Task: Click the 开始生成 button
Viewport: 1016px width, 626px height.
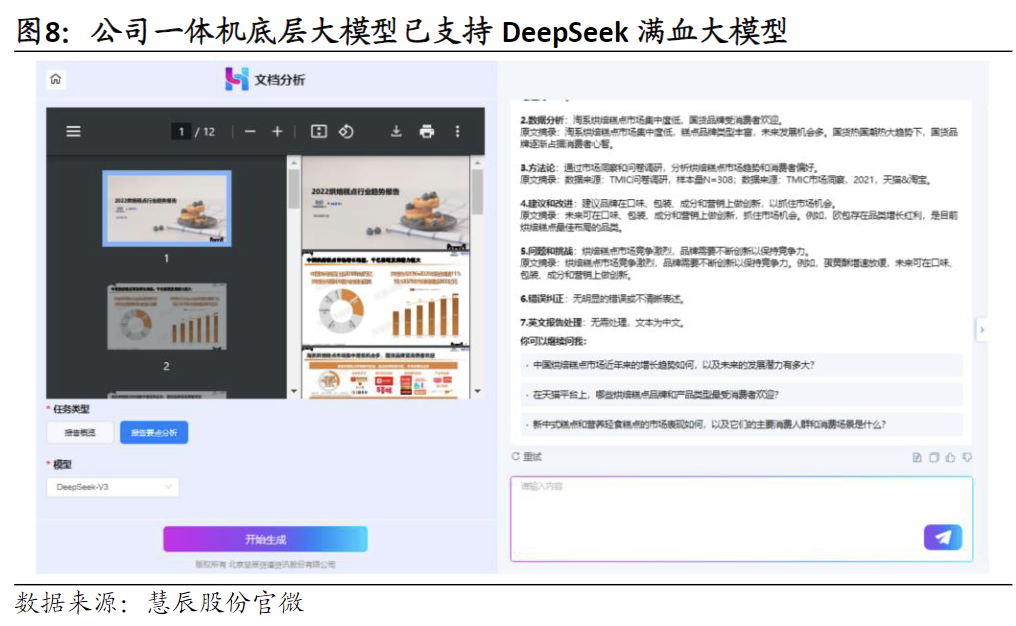Action: point(265,539)
